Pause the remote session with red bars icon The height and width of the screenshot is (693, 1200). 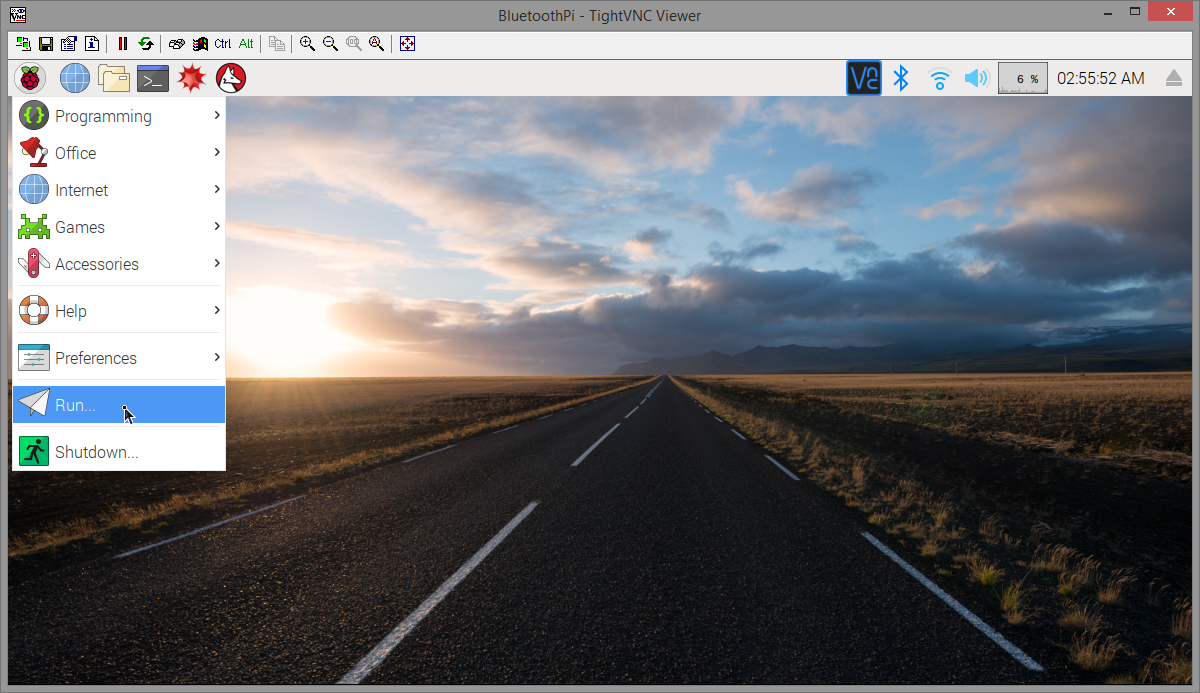[123, 44]
